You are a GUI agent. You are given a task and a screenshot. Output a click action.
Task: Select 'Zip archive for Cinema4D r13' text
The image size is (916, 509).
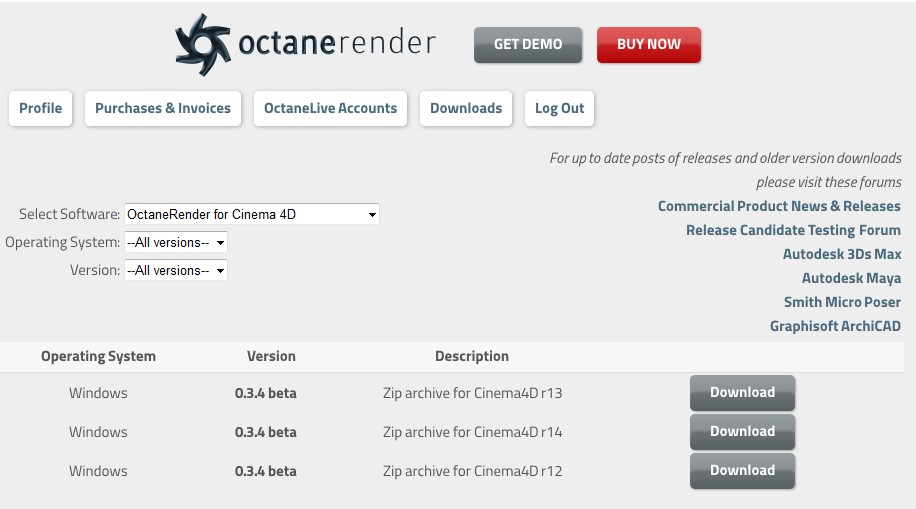[x=473, y=393]
